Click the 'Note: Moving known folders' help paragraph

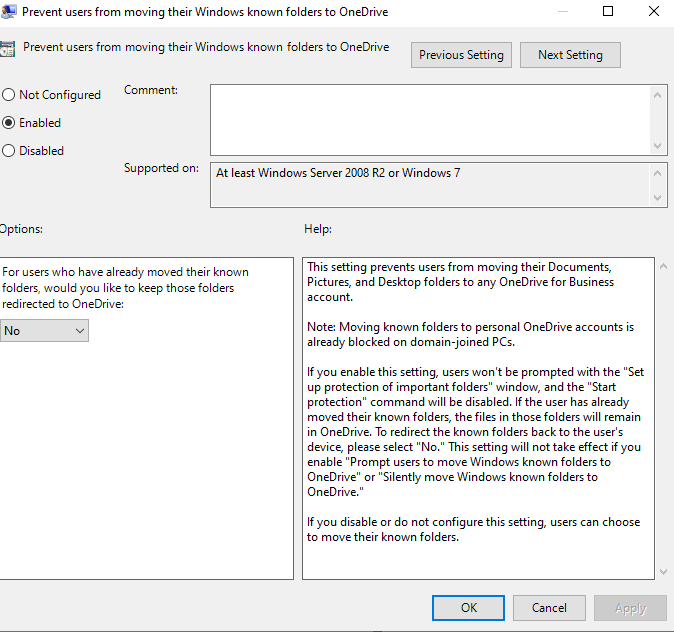tap(470, 334)
